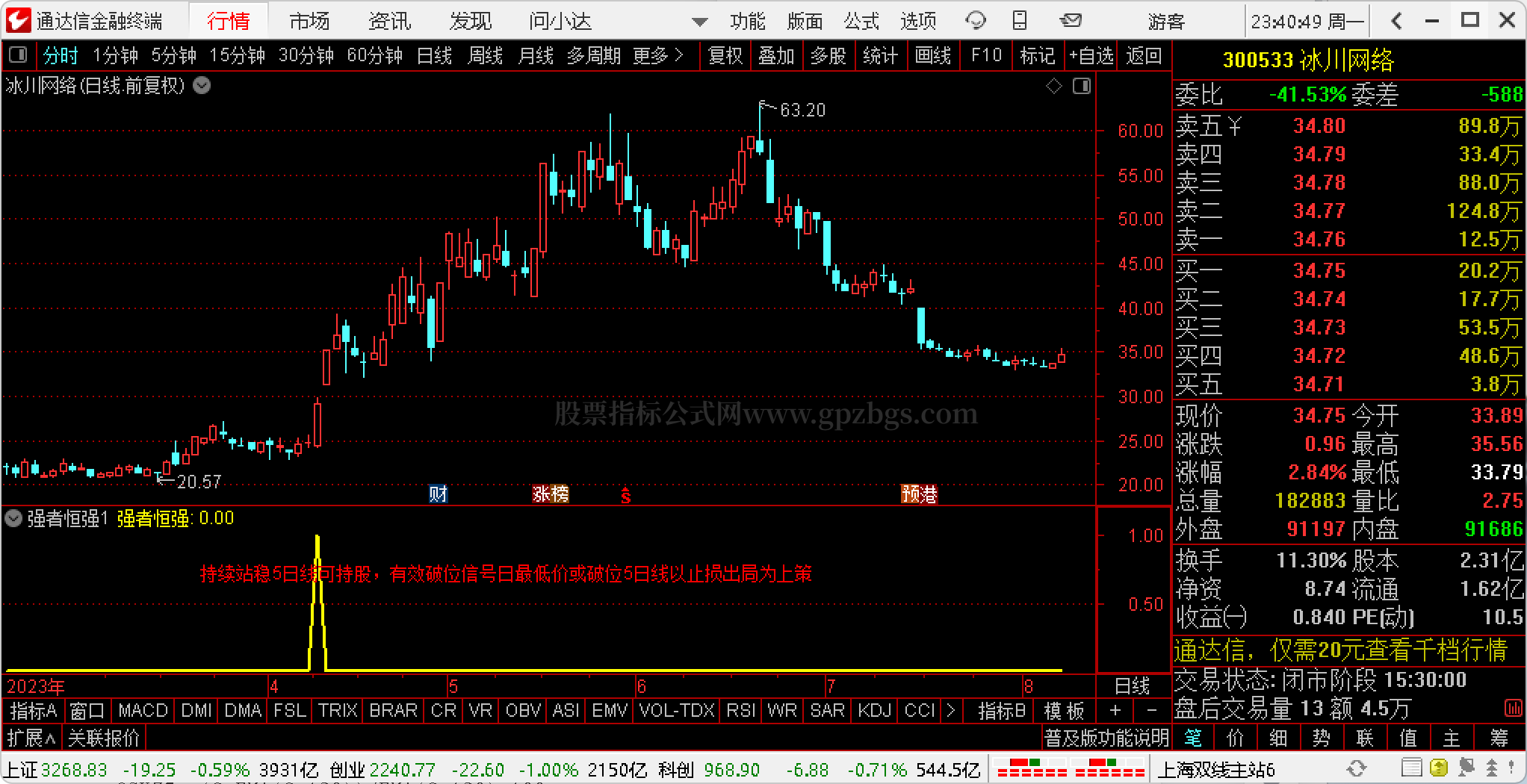The width and height of the screenshot is (1527, 784).
Task: Open the 版面 menu
Action: [805, 21]
